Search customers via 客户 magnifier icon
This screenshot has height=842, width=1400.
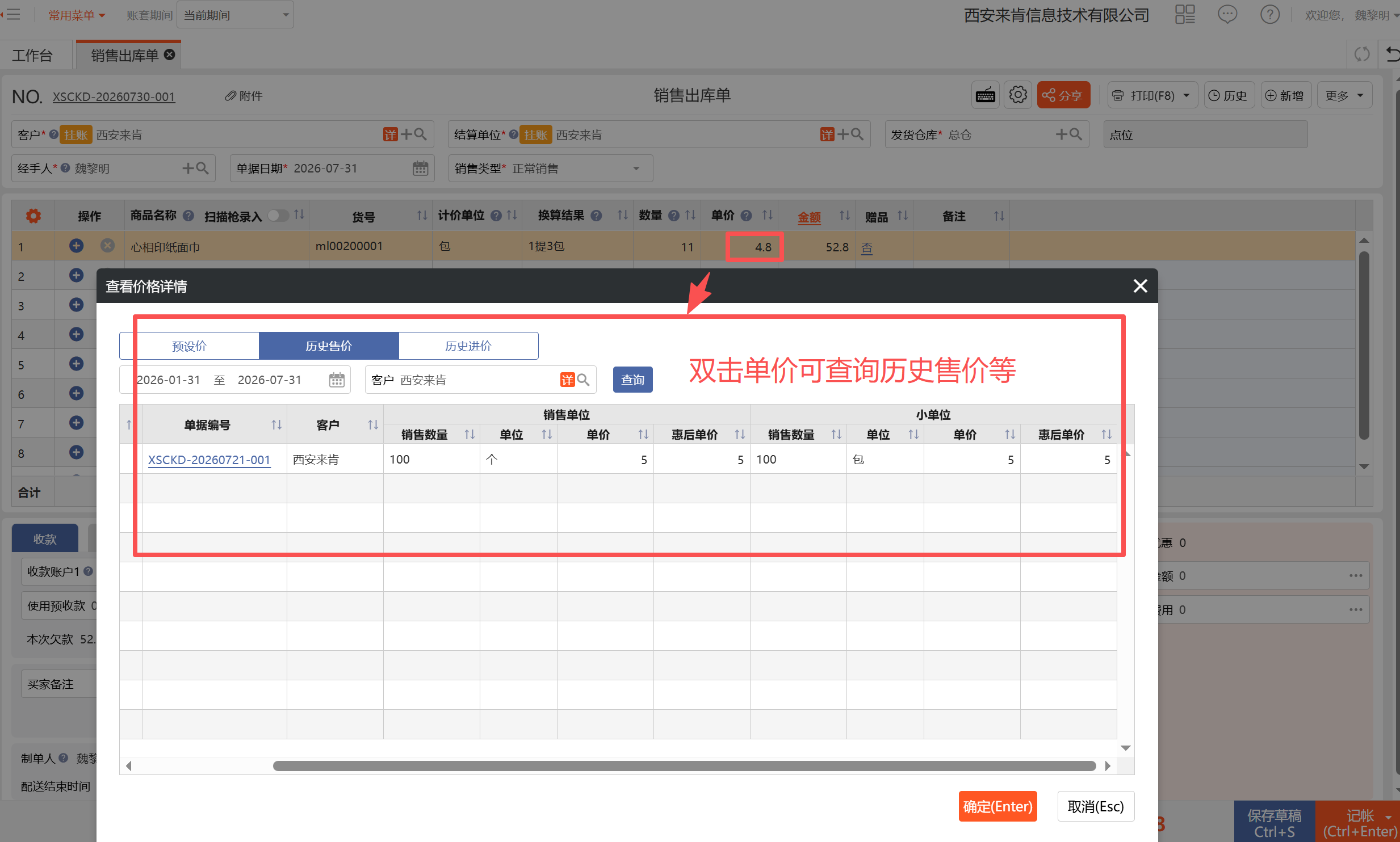[421, 134]
